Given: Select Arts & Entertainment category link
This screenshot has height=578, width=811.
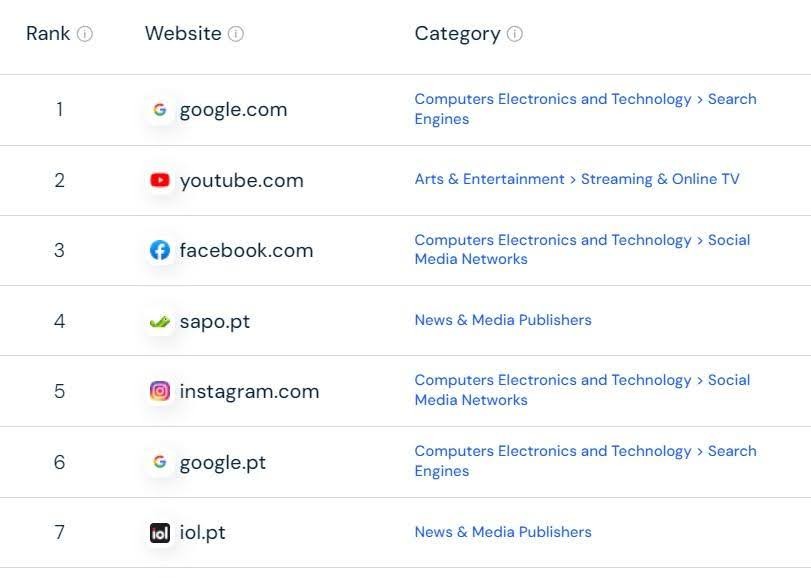Looking at the screenshot, I should click(489, 179).
